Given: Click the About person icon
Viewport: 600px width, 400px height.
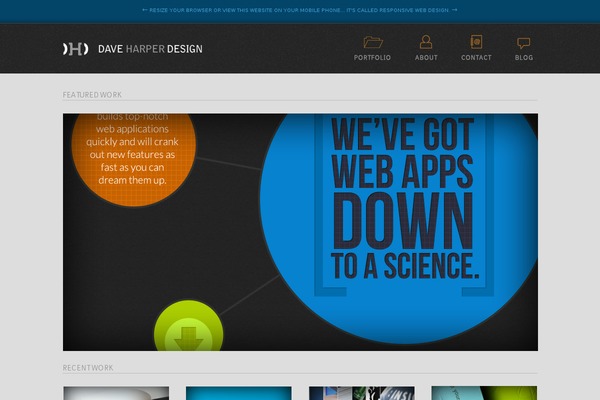Looking at the screenshot, I should tap(426, 42).
